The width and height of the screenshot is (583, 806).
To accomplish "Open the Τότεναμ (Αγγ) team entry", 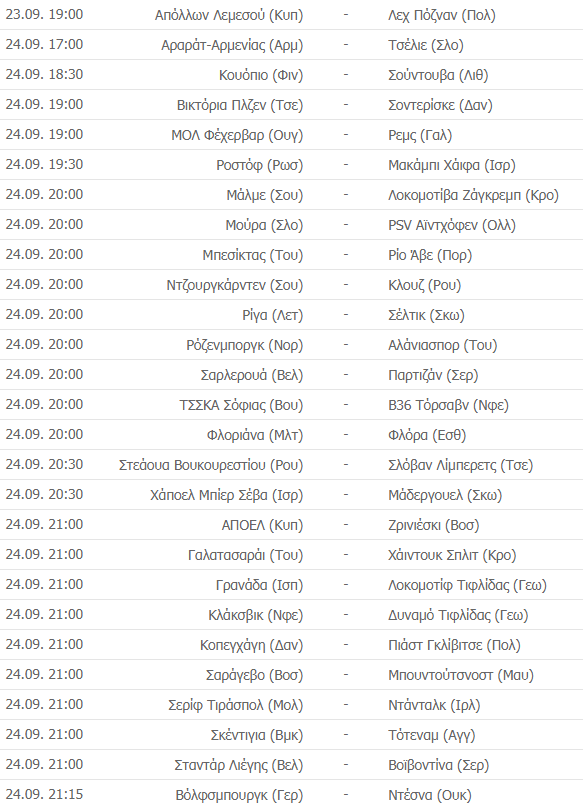I will pos(431,735).
